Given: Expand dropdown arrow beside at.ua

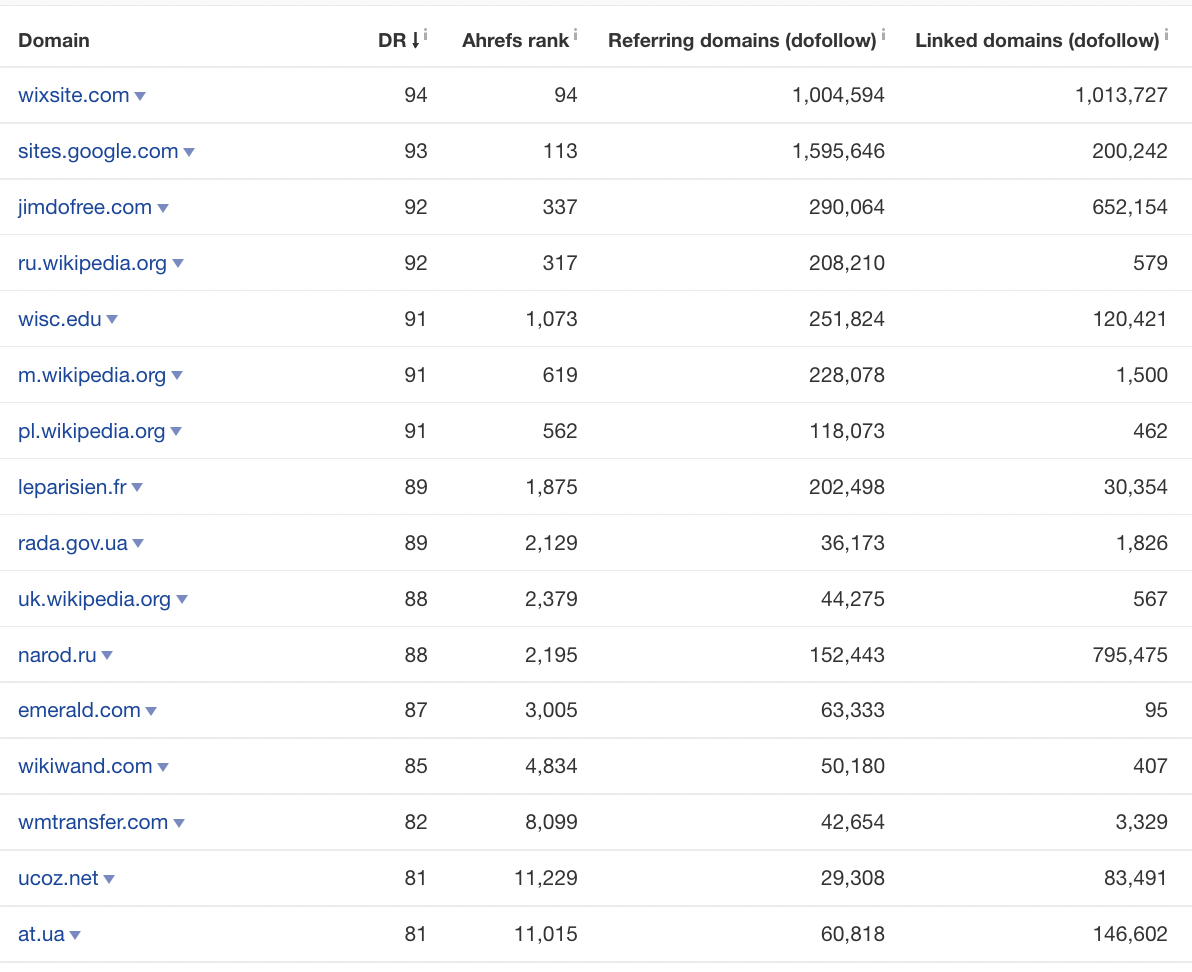Looking at the screenshot, I should tap(75, 935).
